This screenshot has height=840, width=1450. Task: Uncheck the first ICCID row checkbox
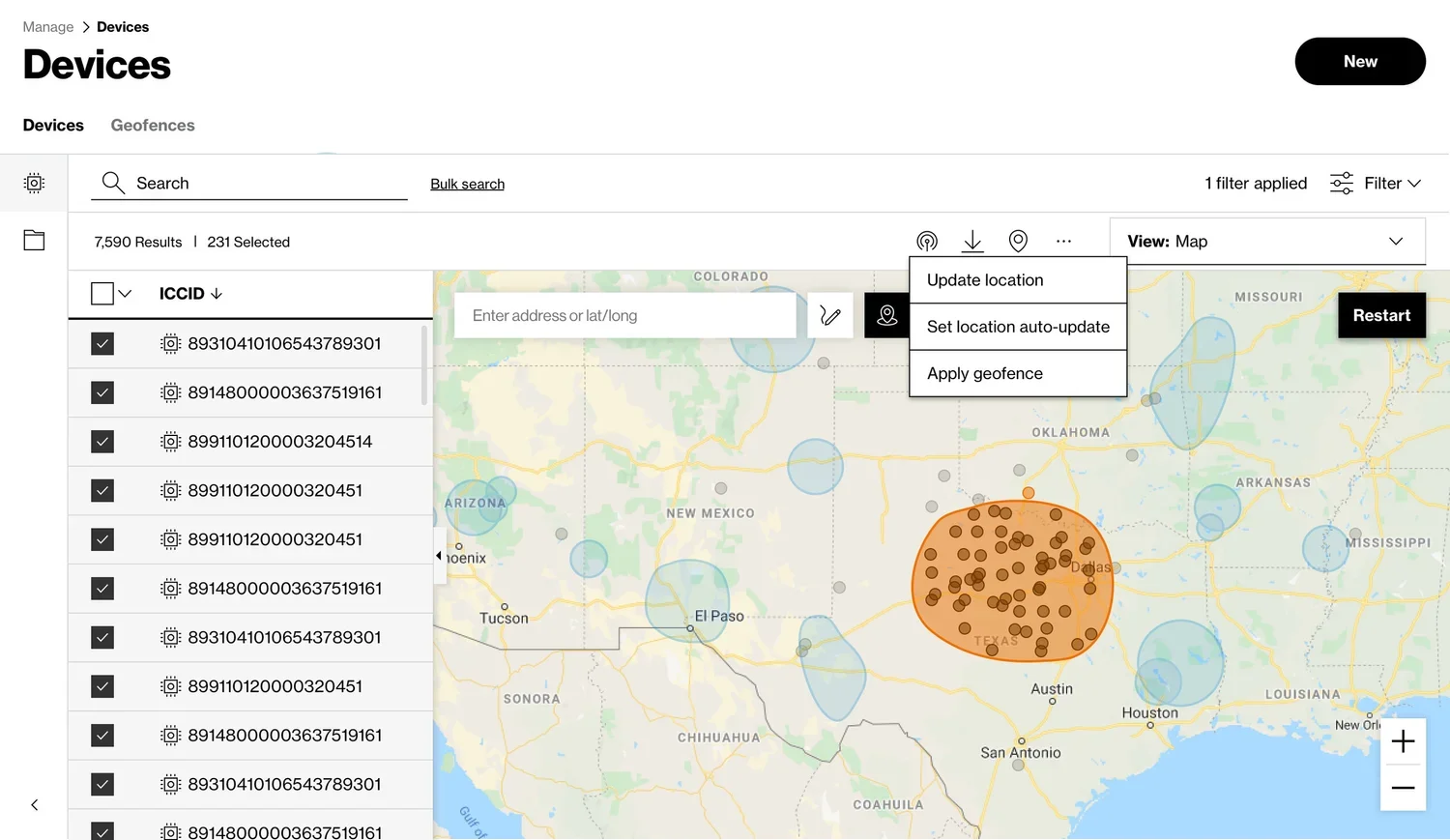click(102, 343)
